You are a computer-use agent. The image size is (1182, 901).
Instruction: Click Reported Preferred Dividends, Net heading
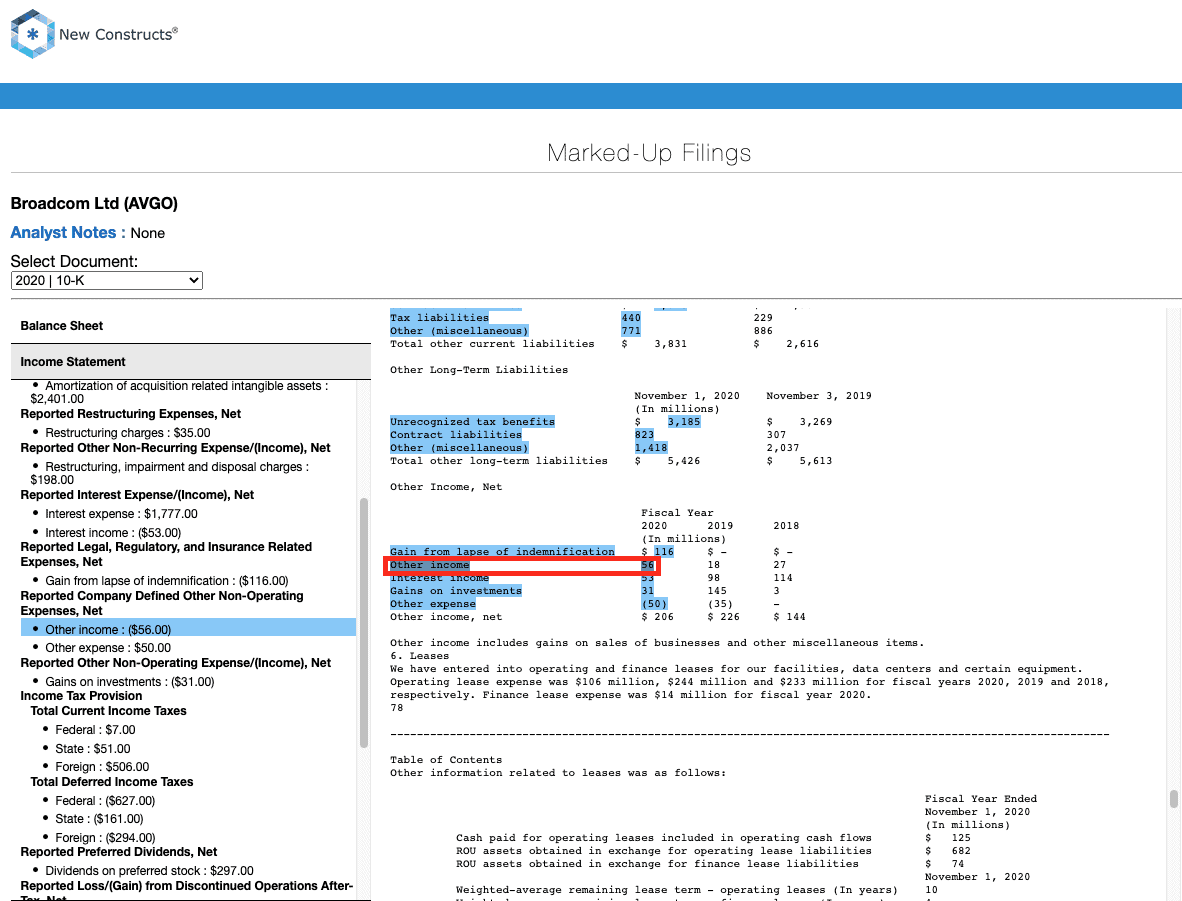119,852
